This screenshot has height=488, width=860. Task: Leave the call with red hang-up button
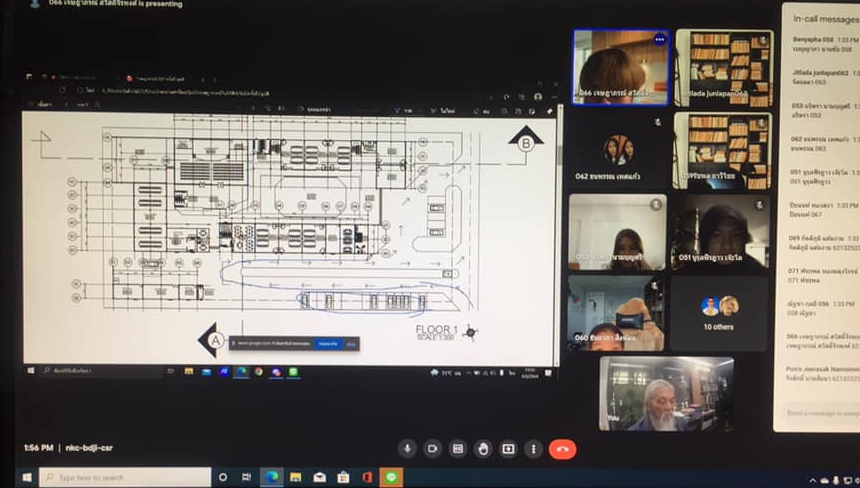pyautogui.click(x=563, y=448)
